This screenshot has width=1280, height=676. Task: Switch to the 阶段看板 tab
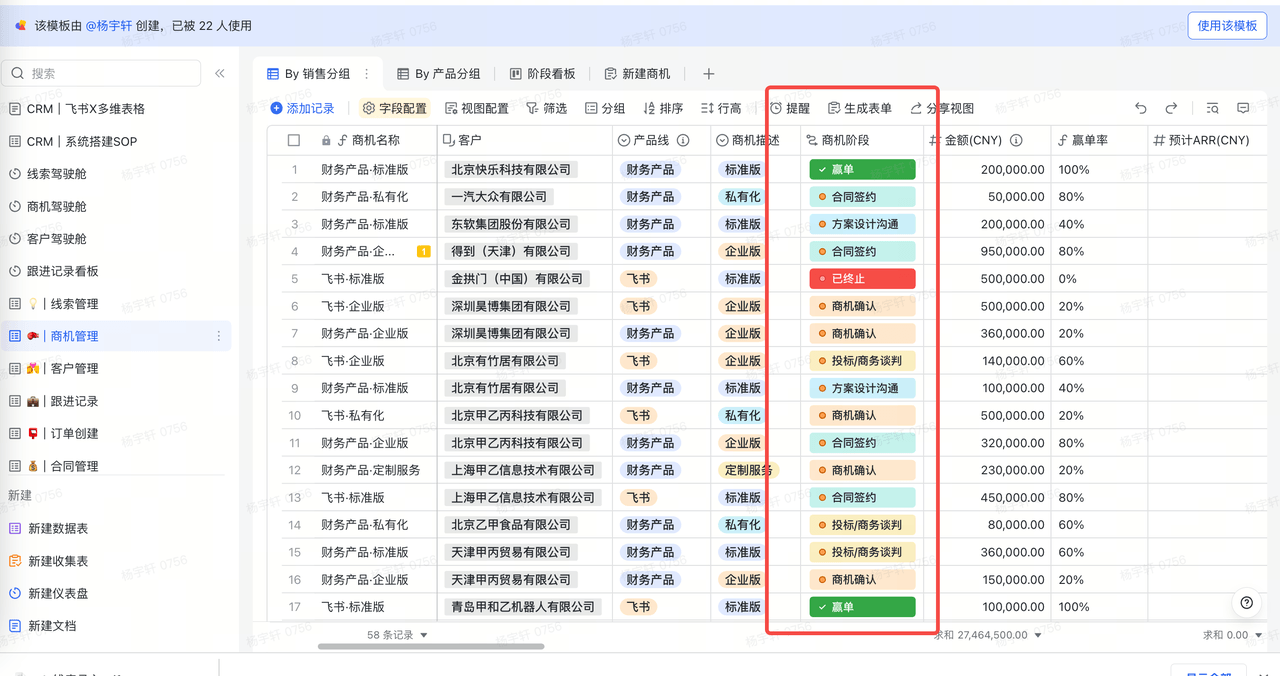[x=542, y=74]
